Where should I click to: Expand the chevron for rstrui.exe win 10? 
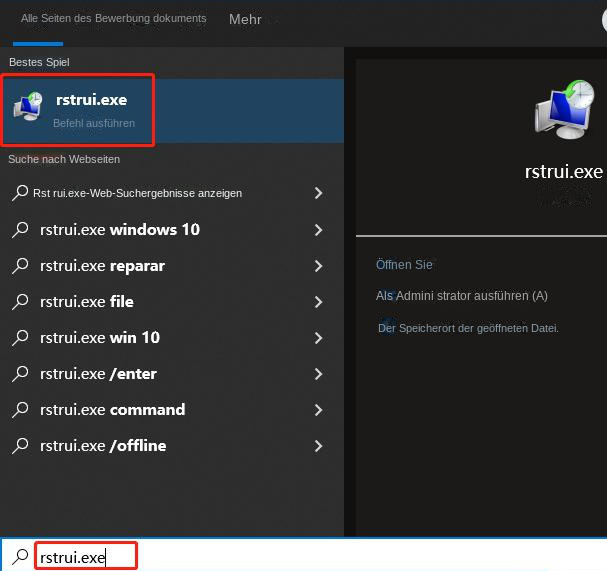pyautogui.click(x=318, y=338)
